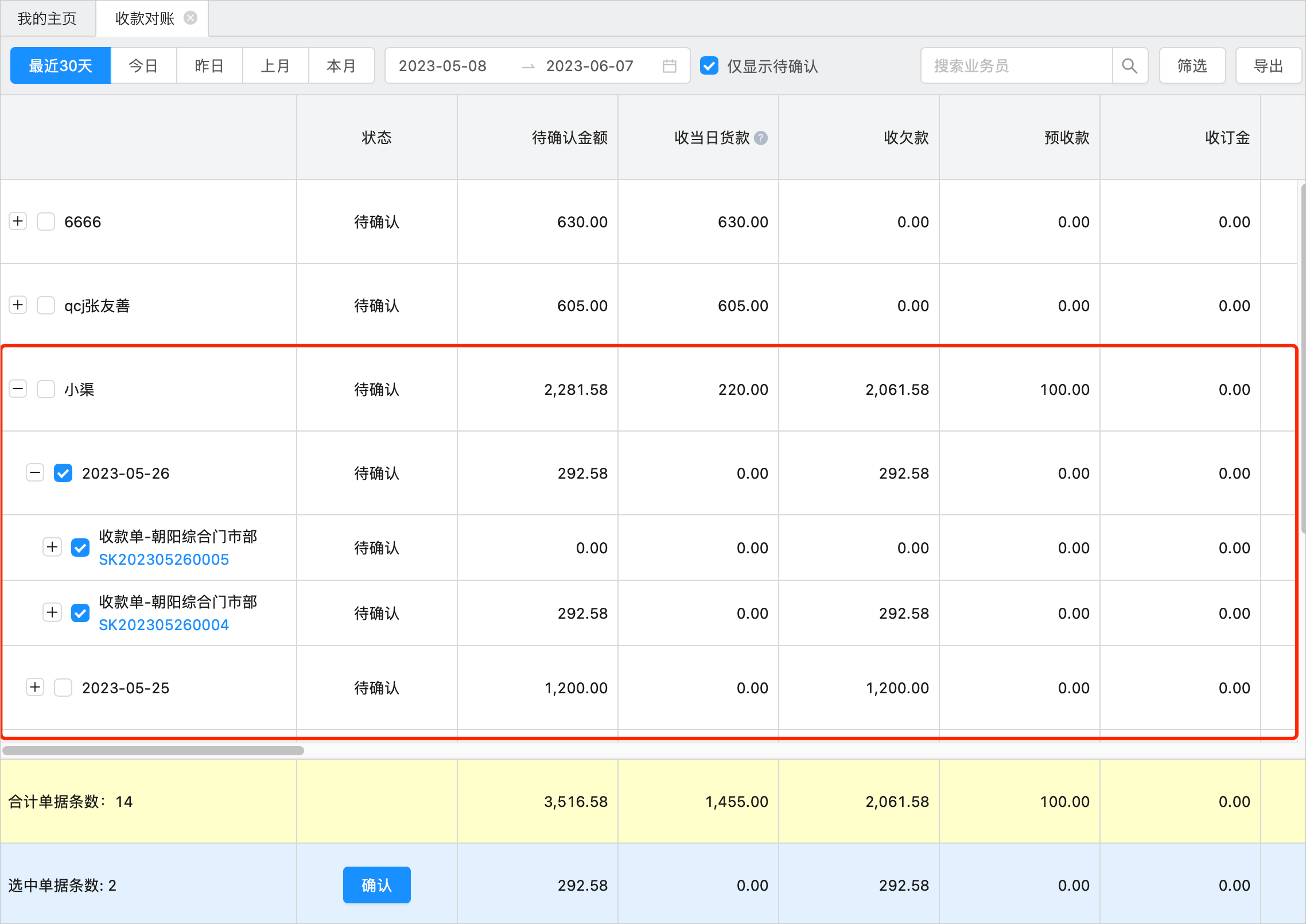Click the blue 确认 button
Viewport: 1306px width, 924px height.
[x=377, y=885]
